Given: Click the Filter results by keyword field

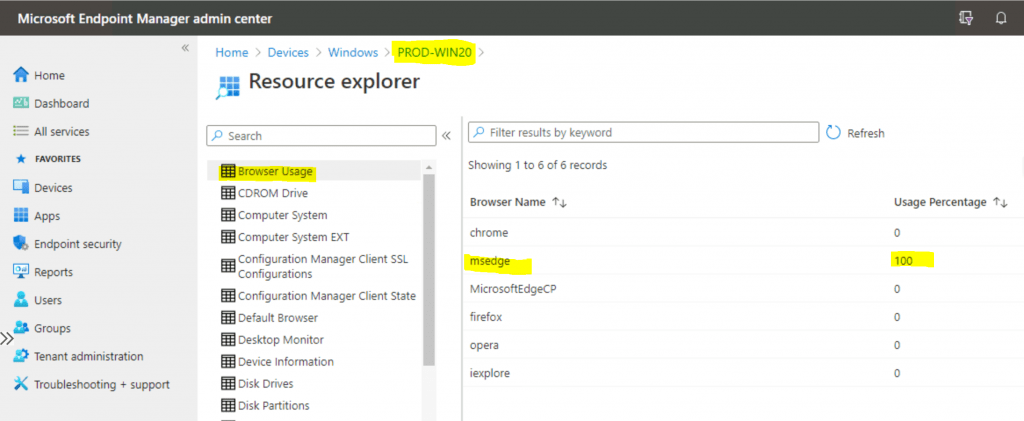Looking at the screenshot, I should 643,132.
